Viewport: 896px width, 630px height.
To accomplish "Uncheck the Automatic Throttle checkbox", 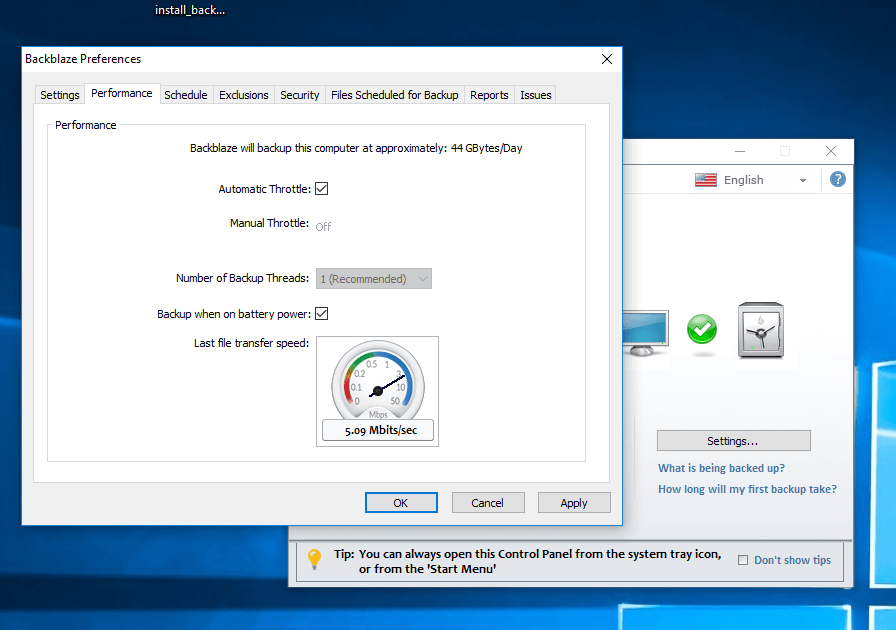I will (x=322, y=189).
